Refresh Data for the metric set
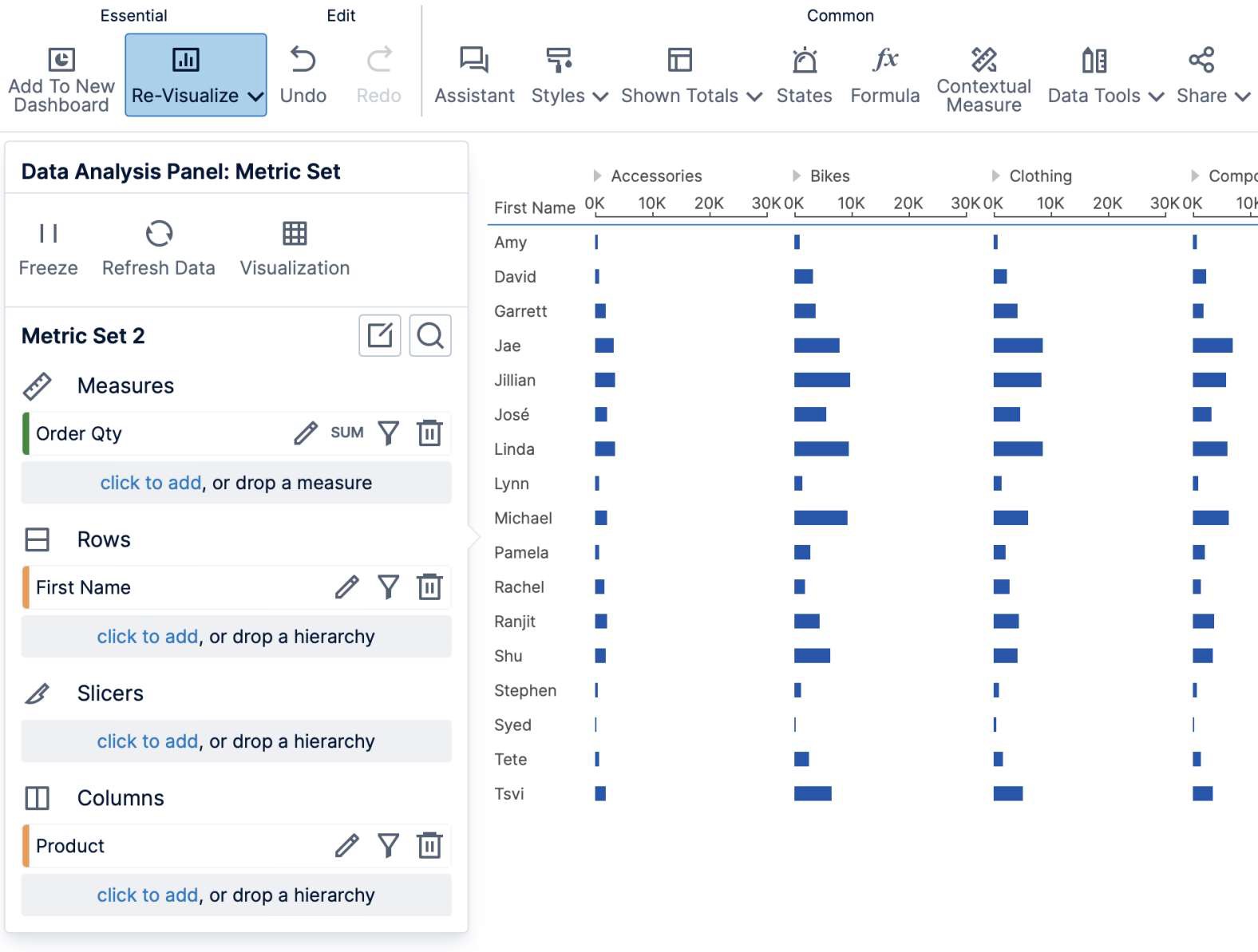1258x952 pixels. (x=157, y=234)
